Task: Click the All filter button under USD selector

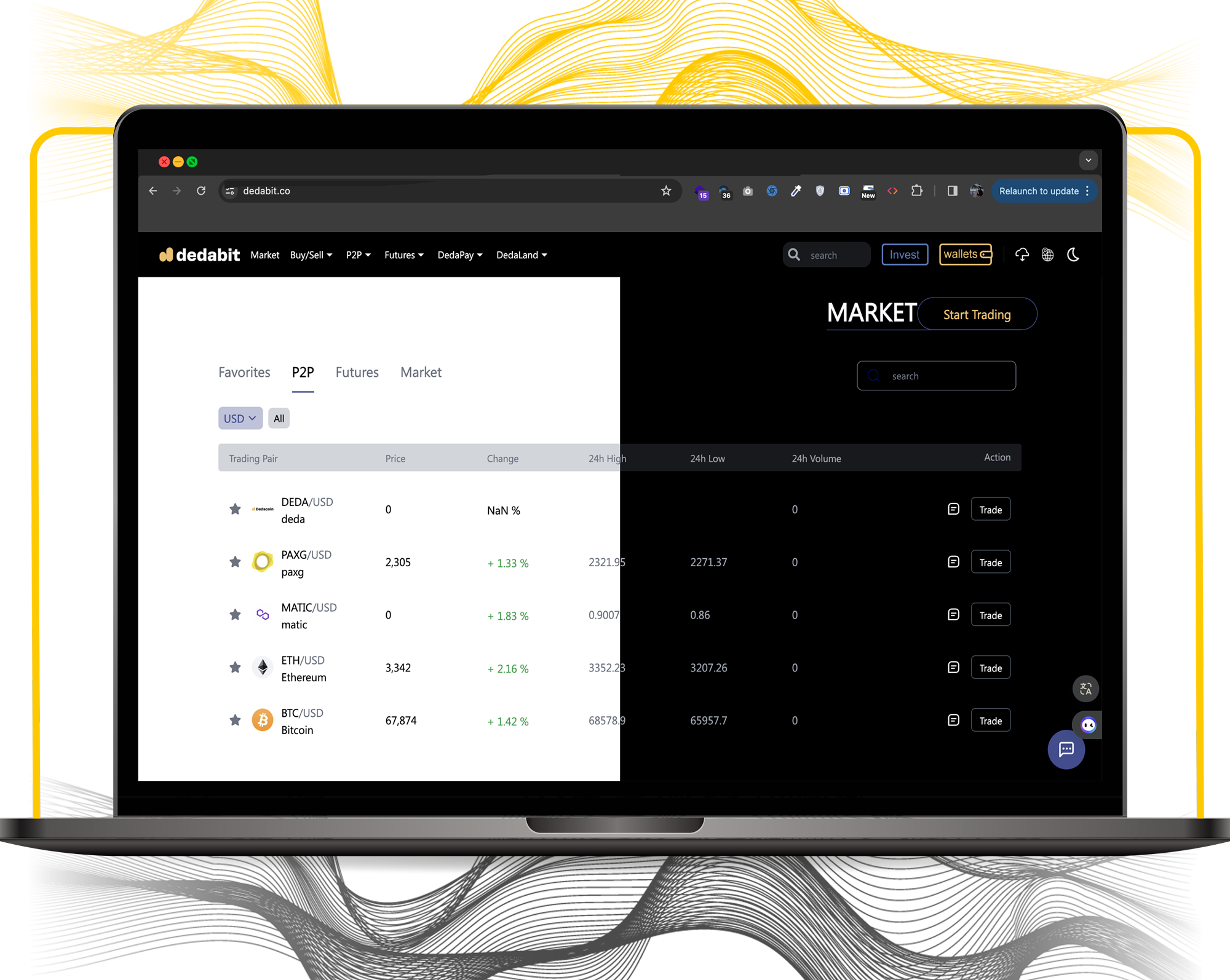Action: click(279, 418)
